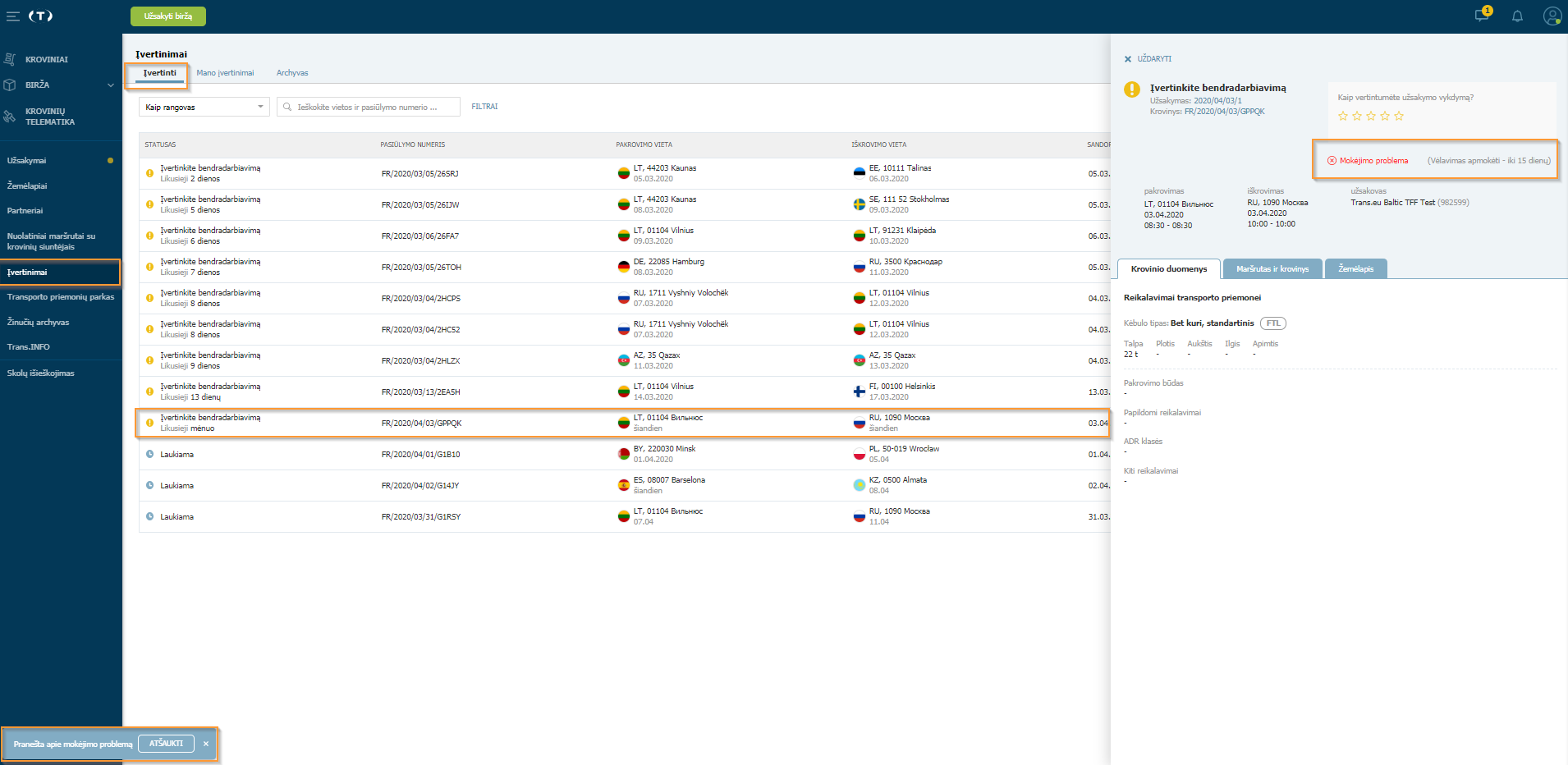Open Įvertinimai in sidebar
The width and height of the screenshot is (1568, 765).
pyautogui.click(x=27, y=273)
